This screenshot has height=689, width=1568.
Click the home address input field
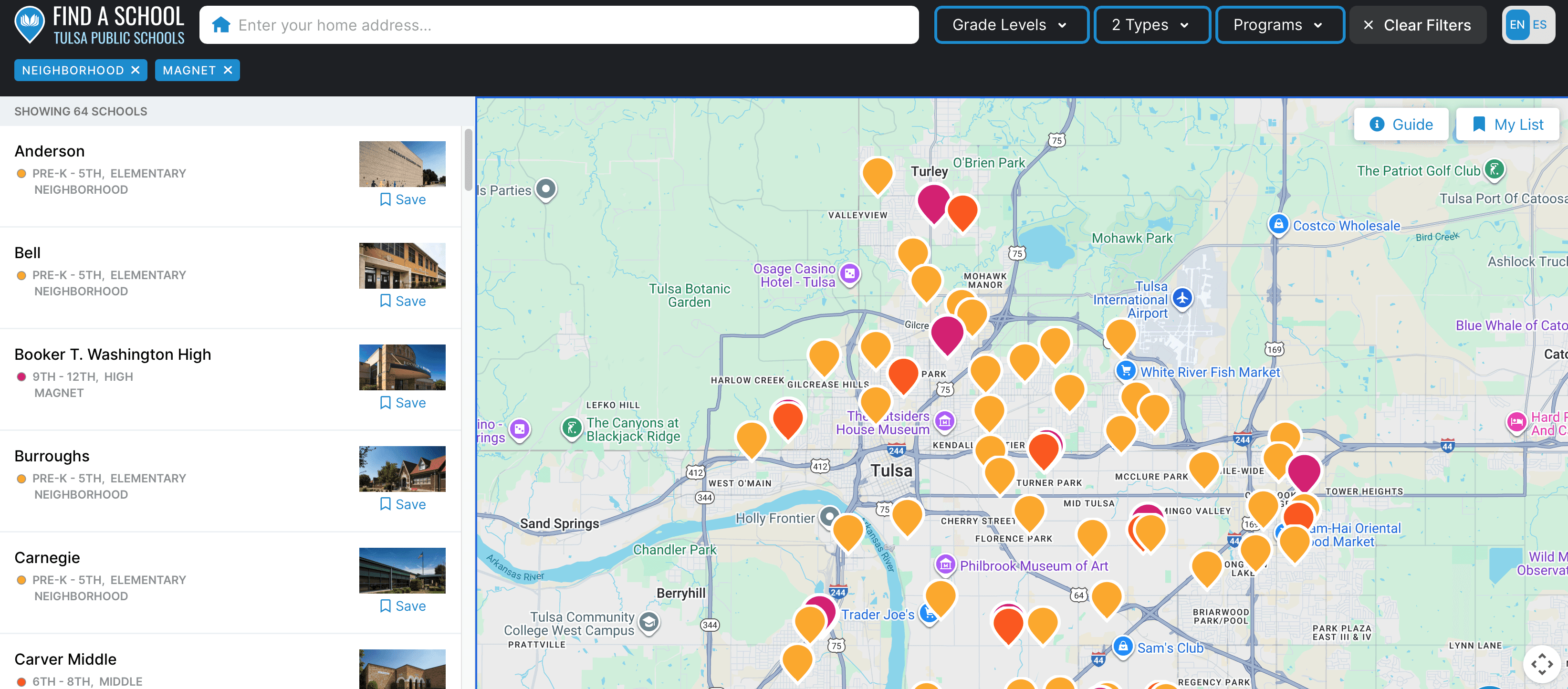(559, 25)
